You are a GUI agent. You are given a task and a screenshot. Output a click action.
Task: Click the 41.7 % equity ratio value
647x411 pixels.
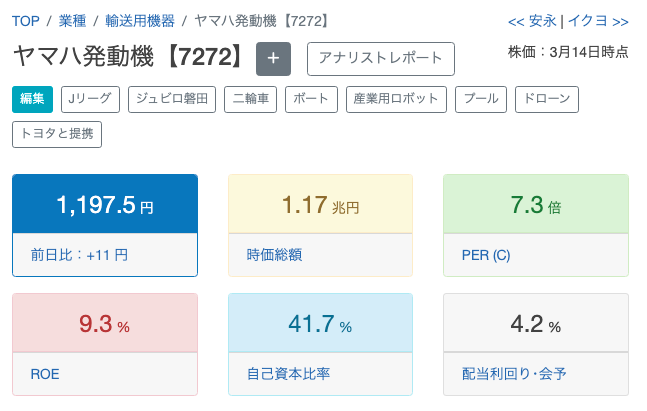320,324
